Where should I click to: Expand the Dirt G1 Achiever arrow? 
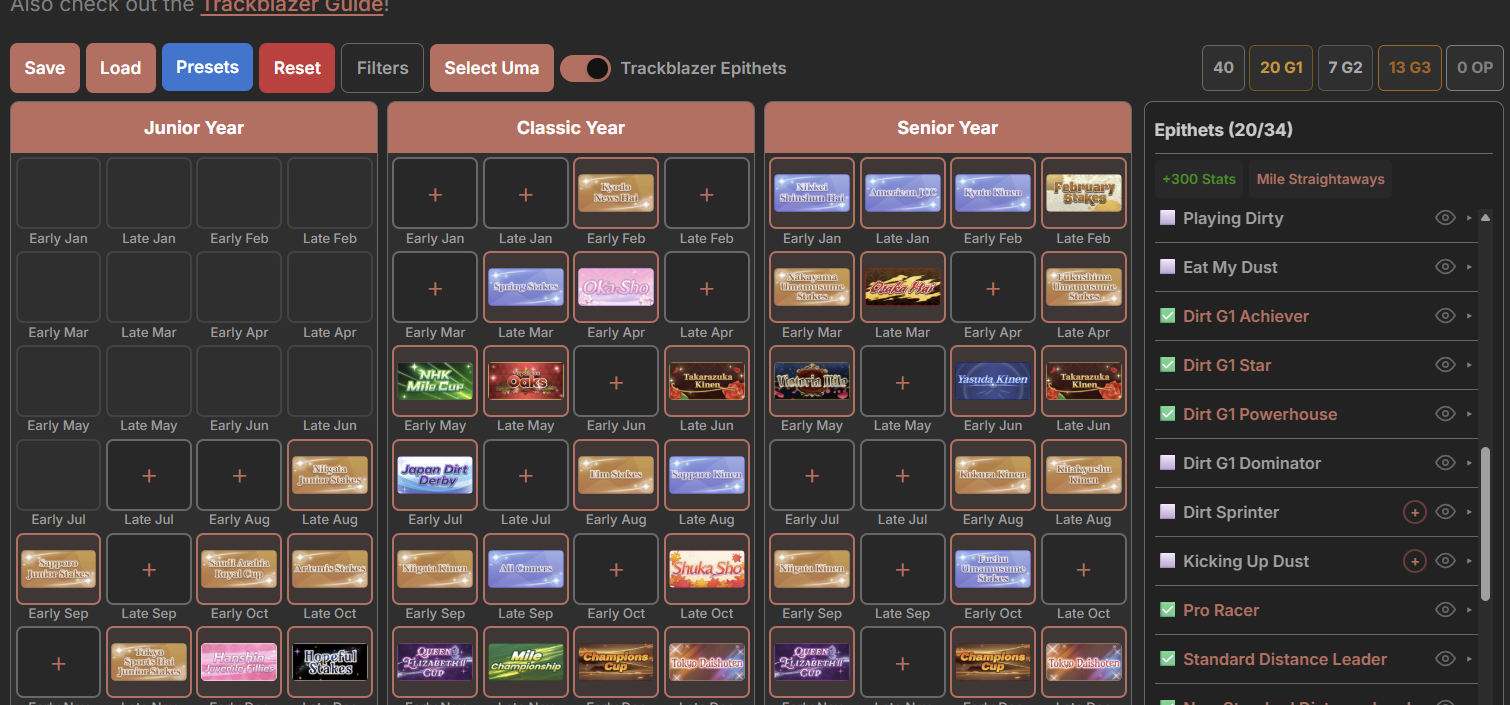[x=1469, y=316]
